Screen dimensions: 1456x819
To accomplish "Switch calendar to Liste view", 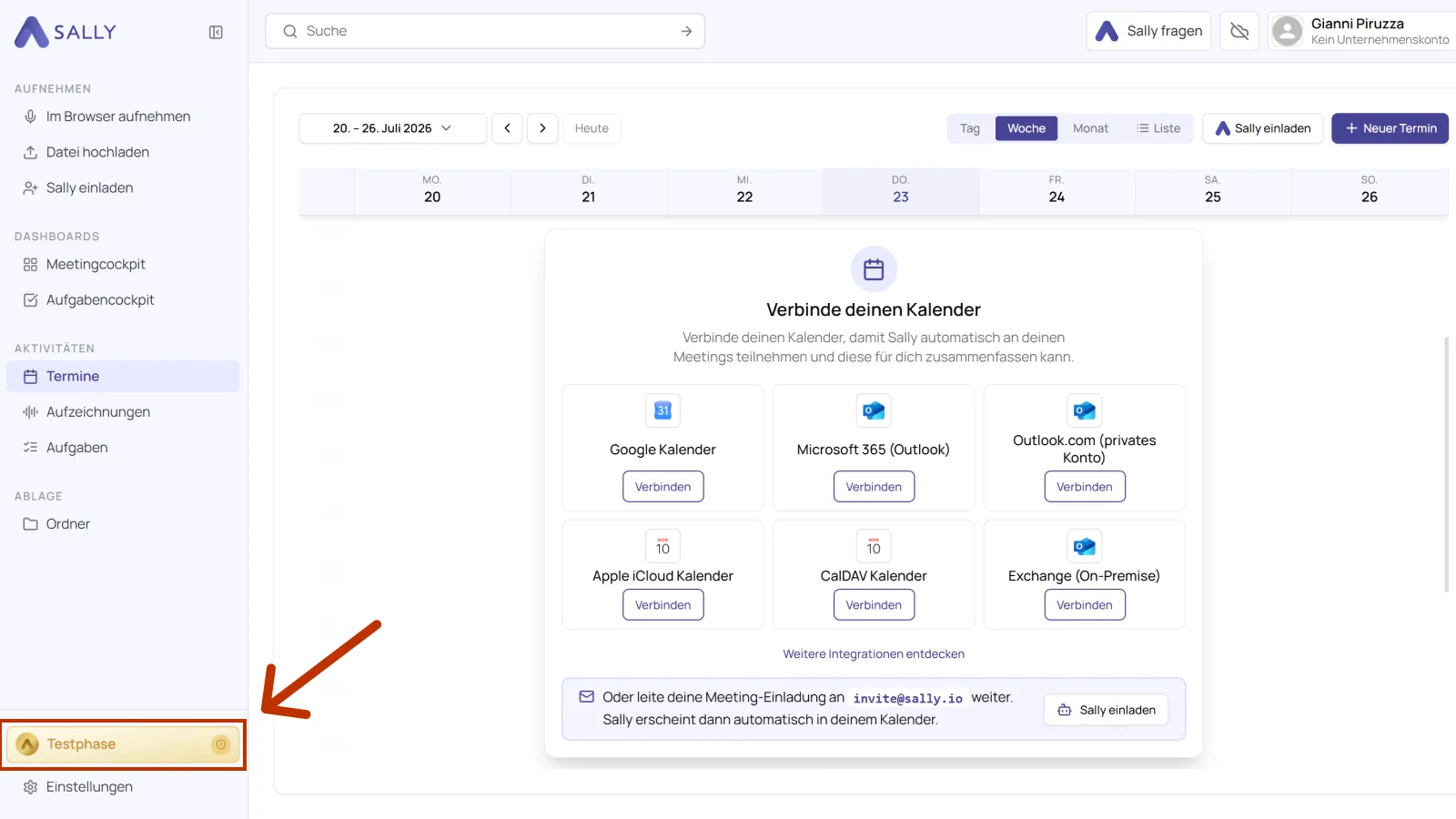I will (x=1158, y=128).
